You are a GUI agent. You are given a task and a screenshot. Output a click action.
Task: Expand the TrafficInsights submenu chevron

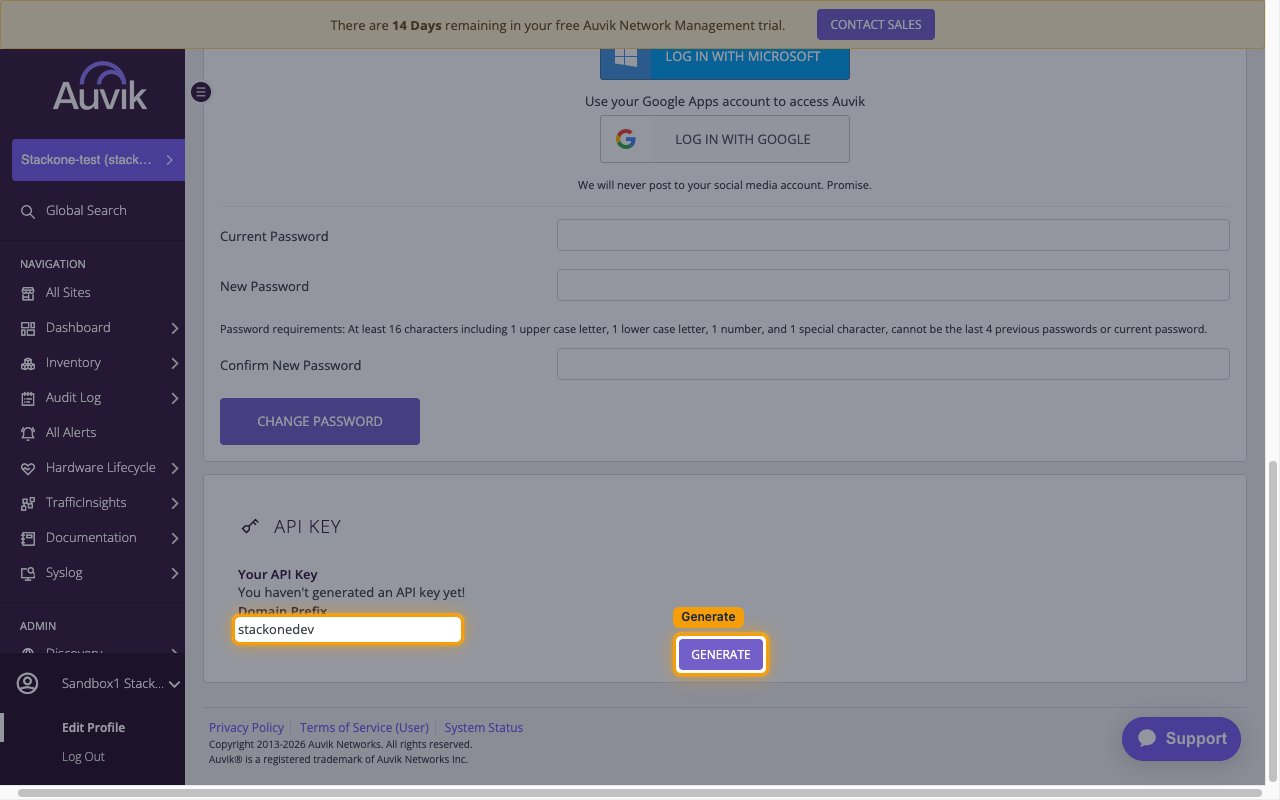174,503
